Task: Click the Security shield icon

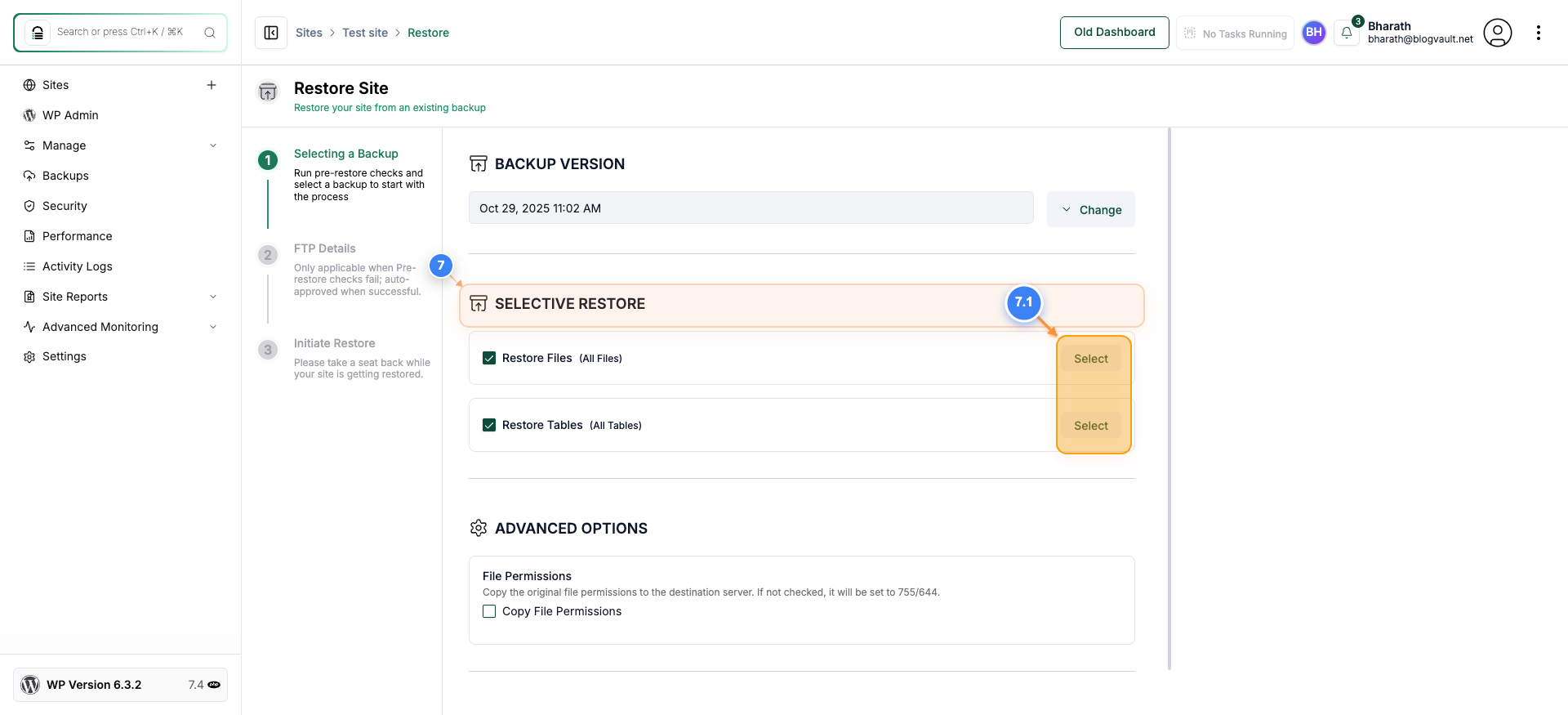Action: (29, 206)
